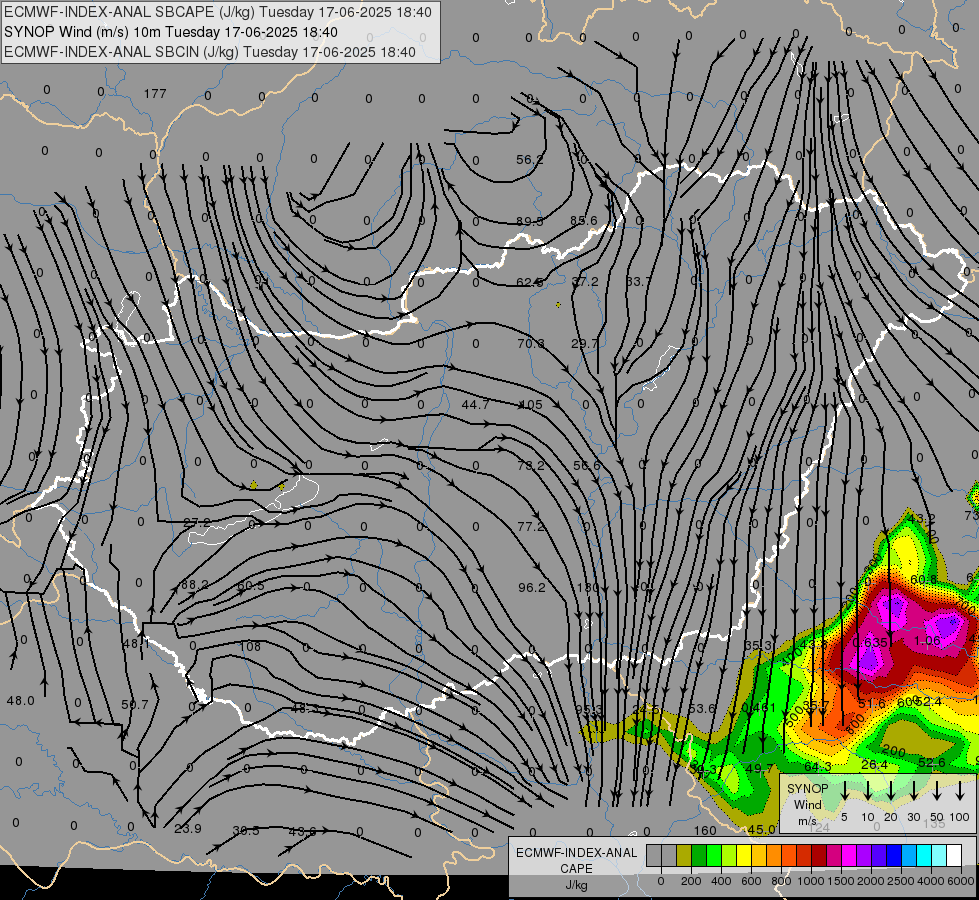Click the 160 value near CAPE legend
Image resolution: width=979 pixels, height=900 pixels.
pyautogui.click(x=705, y=831)
